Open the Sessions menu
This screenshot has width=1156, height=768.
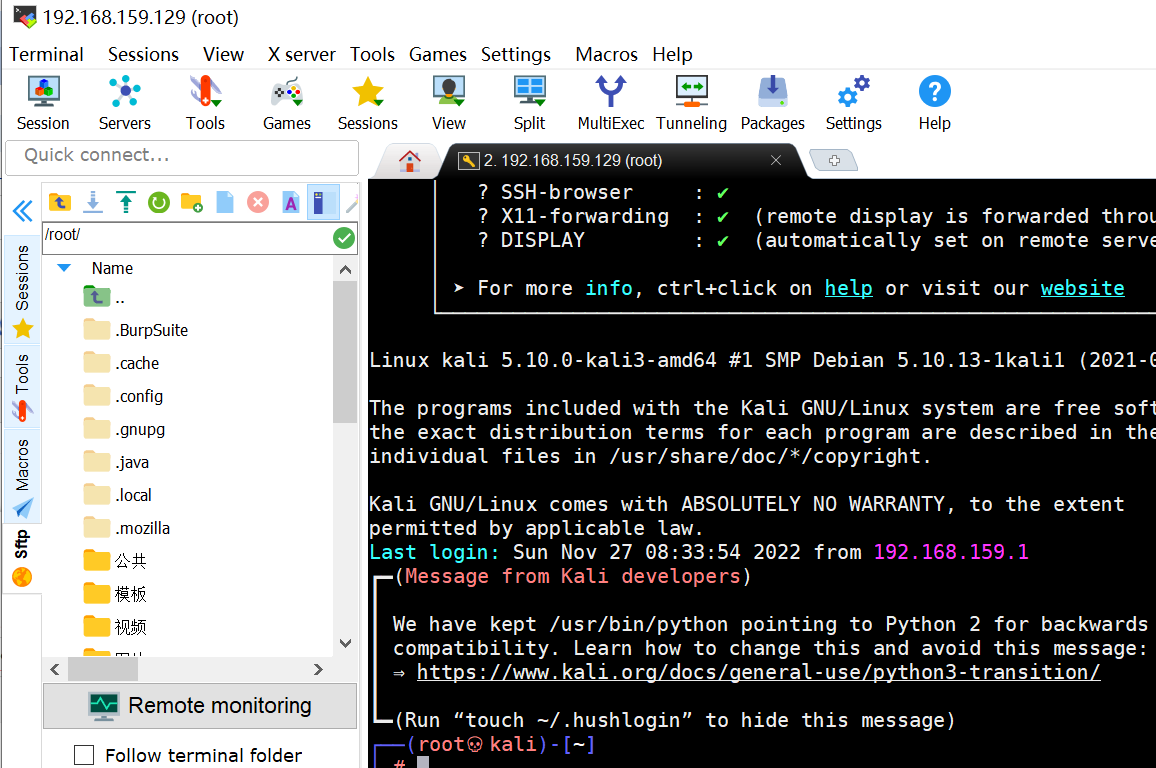143,55
